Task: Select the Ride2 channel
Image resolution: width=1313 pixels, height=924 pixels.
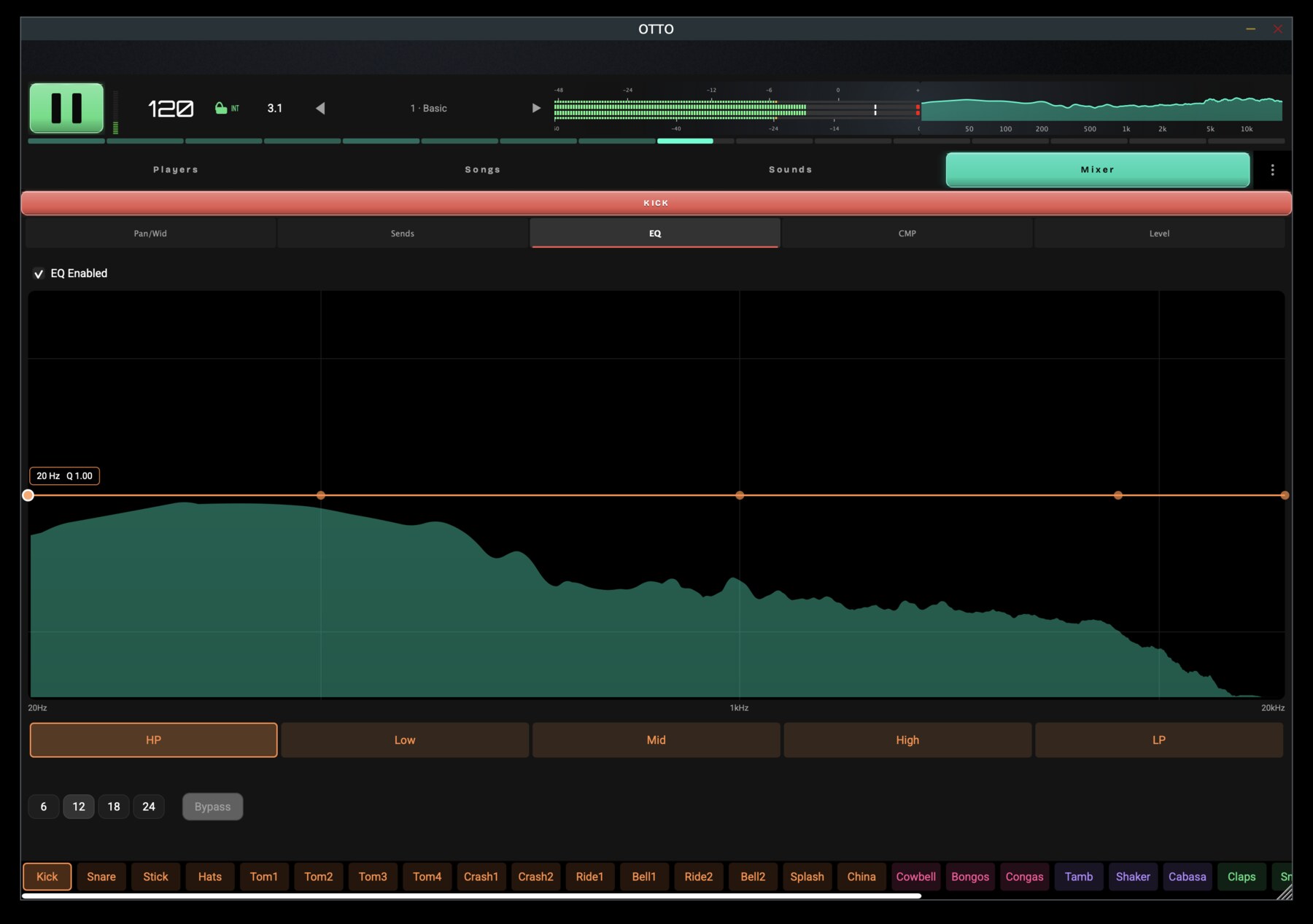Action: (x=699, y=877)
